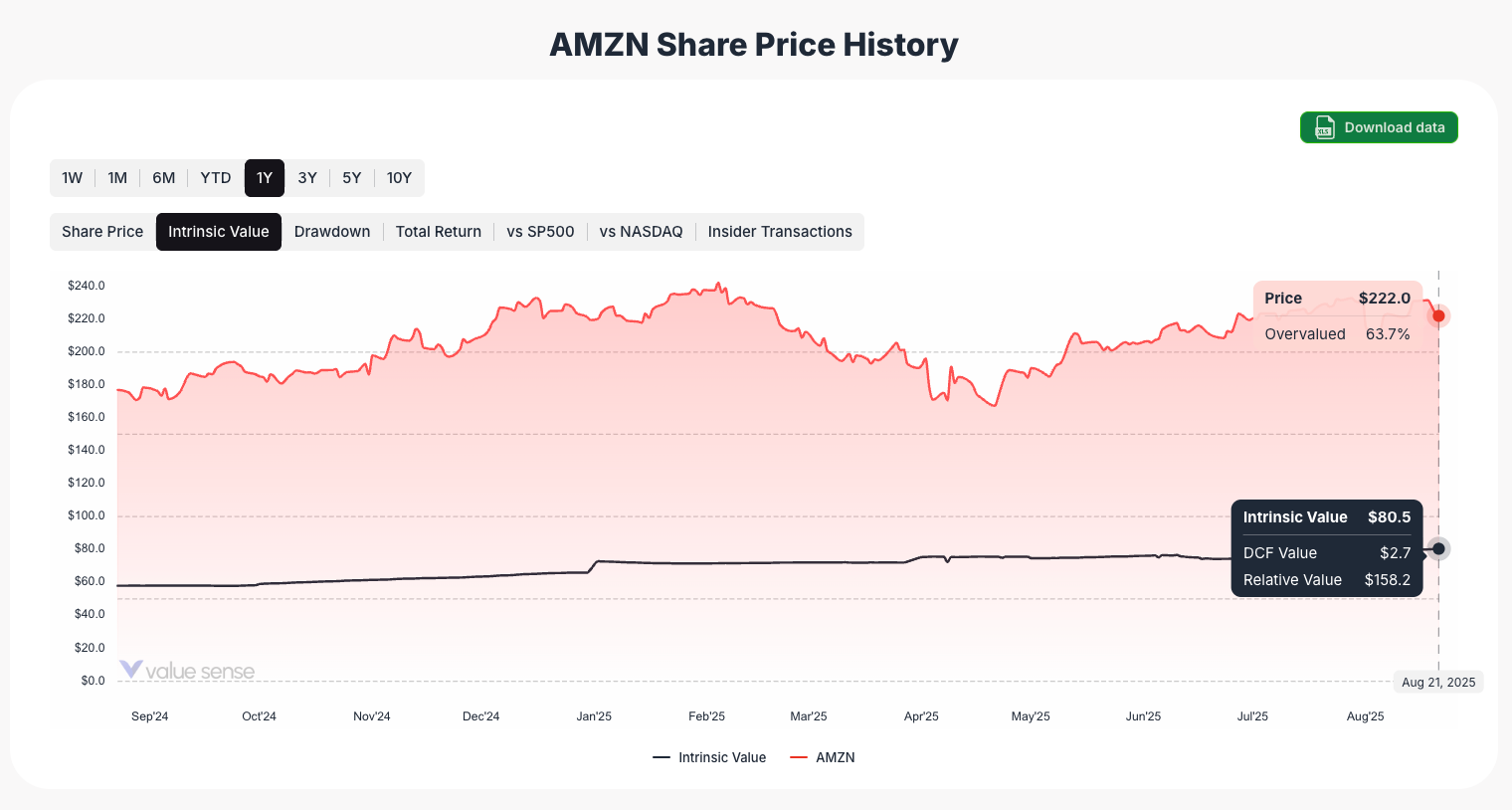This screenshot has width=1512, height=810.
Task: Select the black Intrinsic Value endpoint marker
Action: coord(1438,548)
